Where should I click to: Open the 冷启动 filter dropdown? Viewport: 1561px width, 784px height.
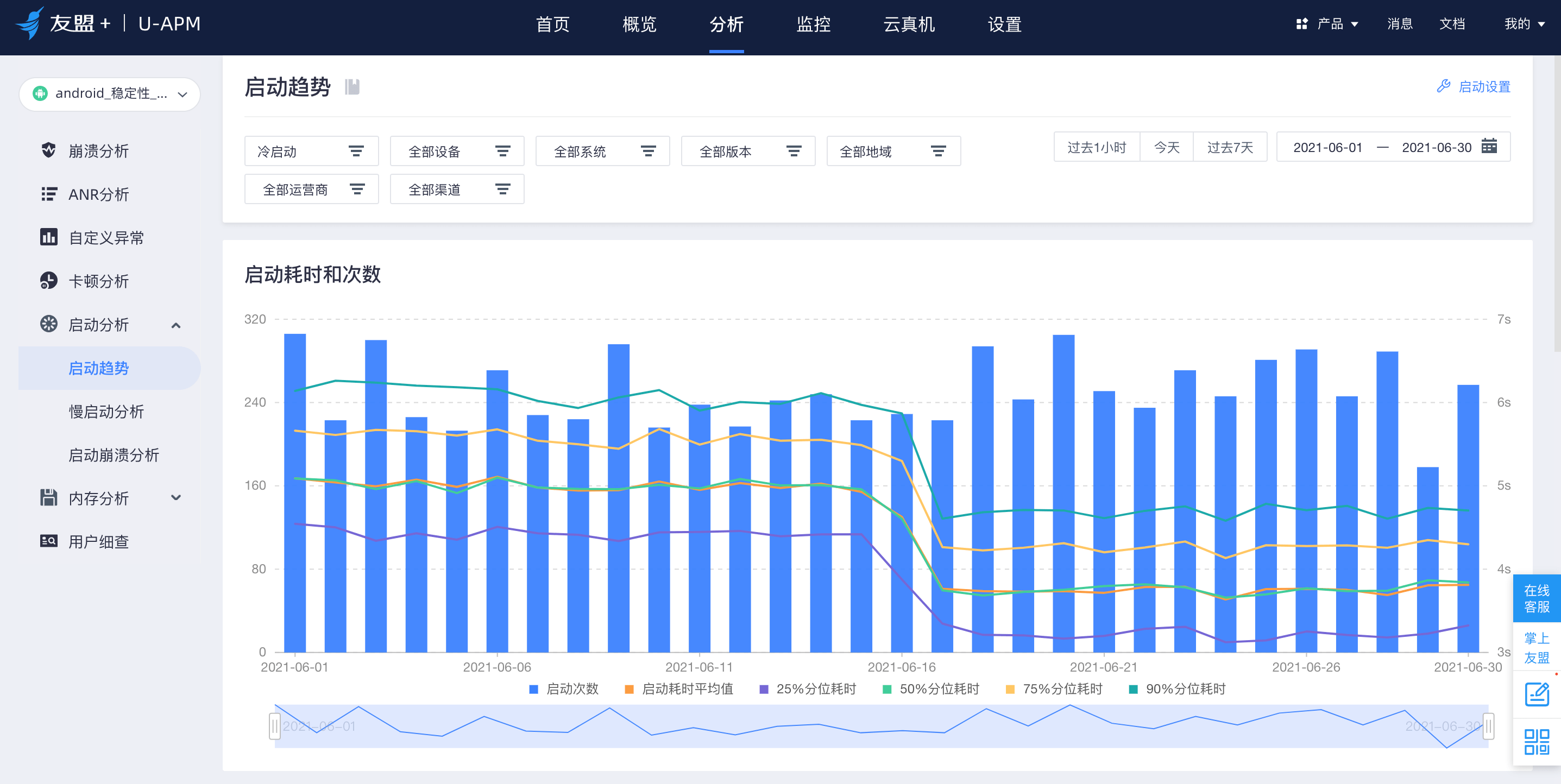(x=311, y=151)
